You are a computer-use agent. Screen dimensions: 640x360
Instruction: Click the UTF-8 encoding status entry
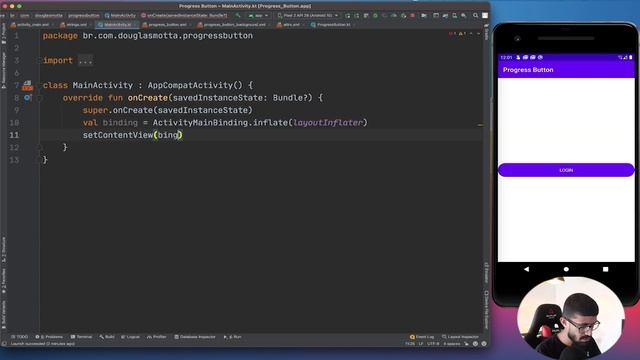coord(433,344)
